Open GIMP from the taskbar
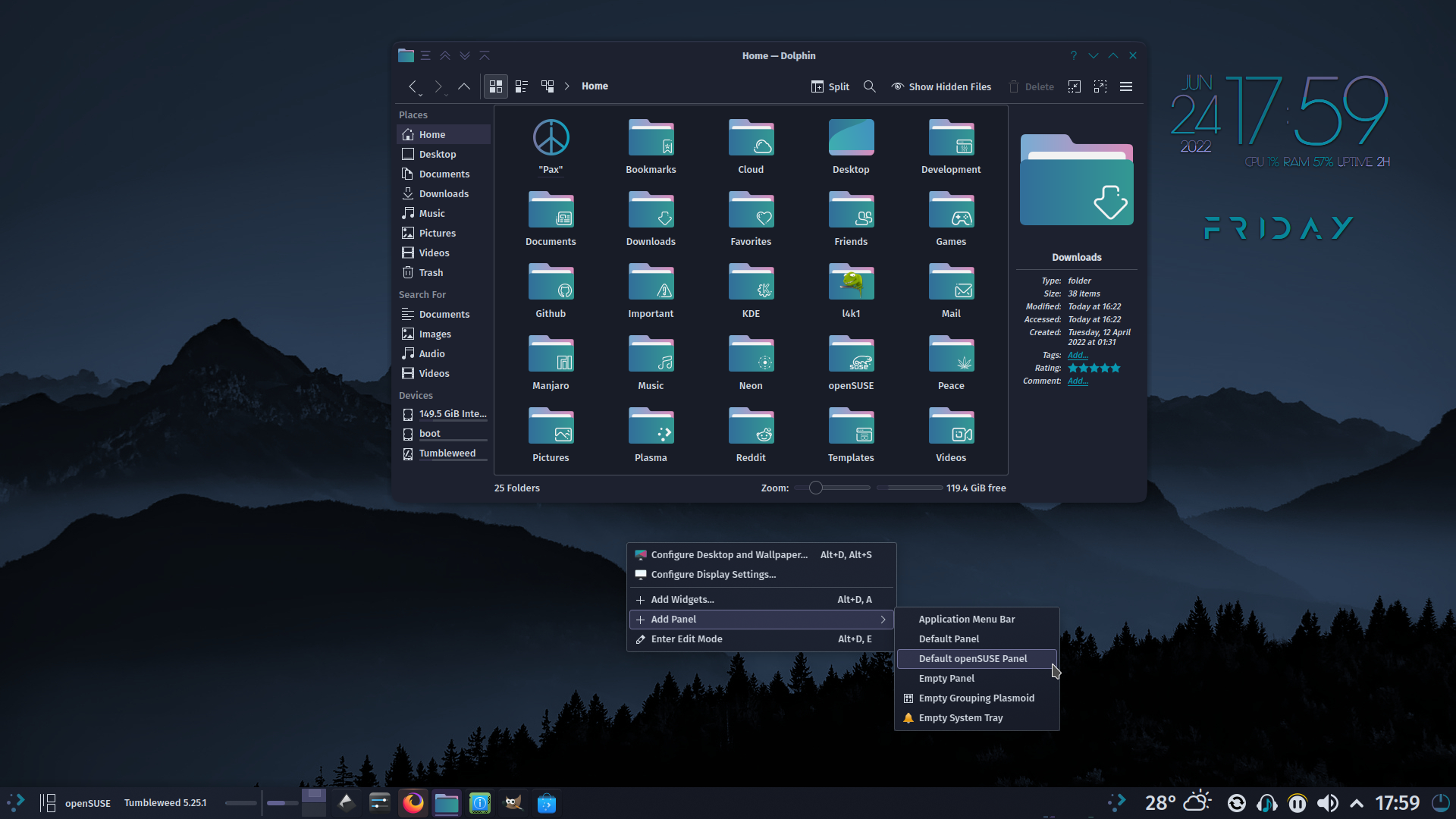The image size is (1456, 819). 513,802
